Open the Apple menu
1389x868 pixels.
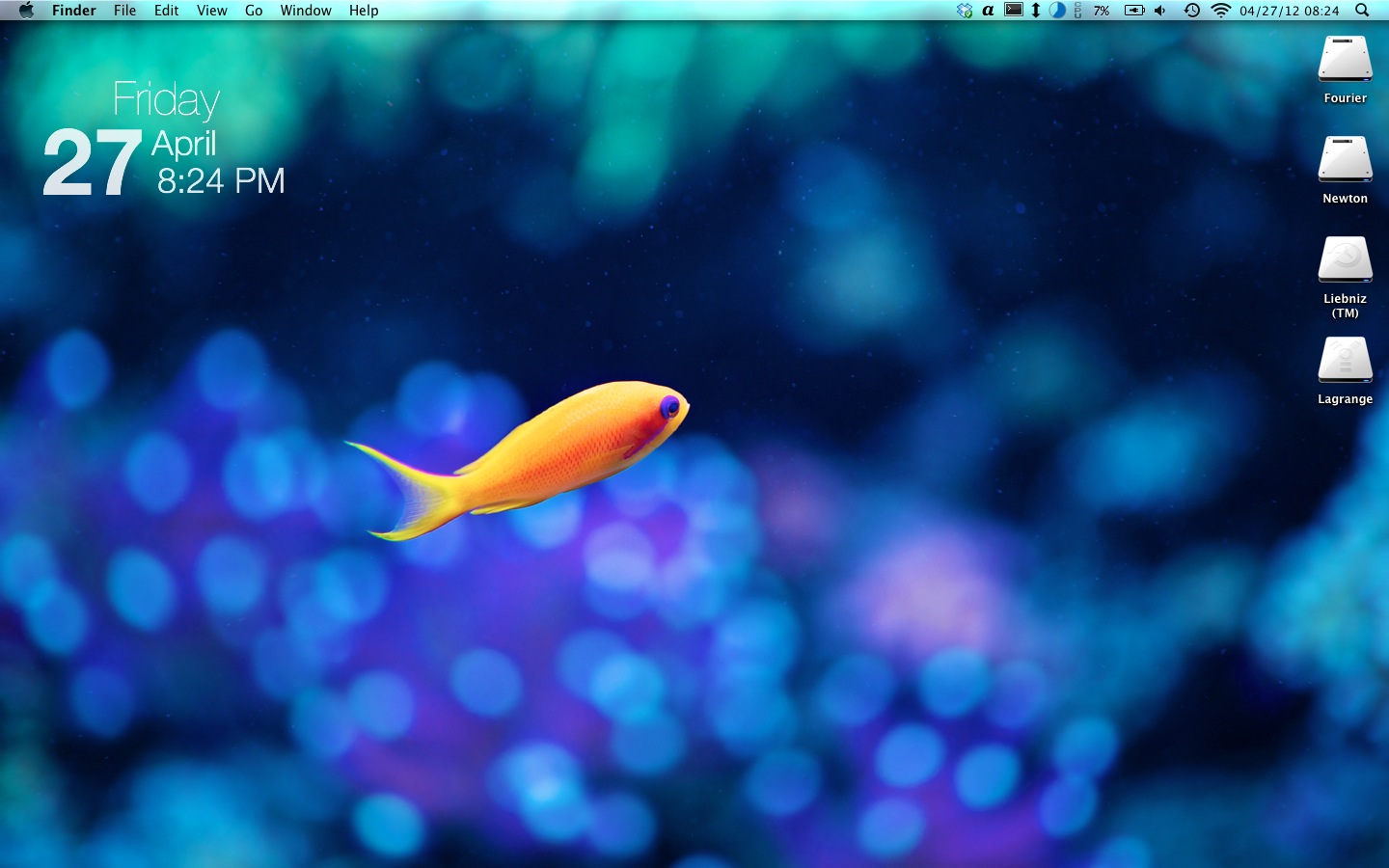pos(26,11)
